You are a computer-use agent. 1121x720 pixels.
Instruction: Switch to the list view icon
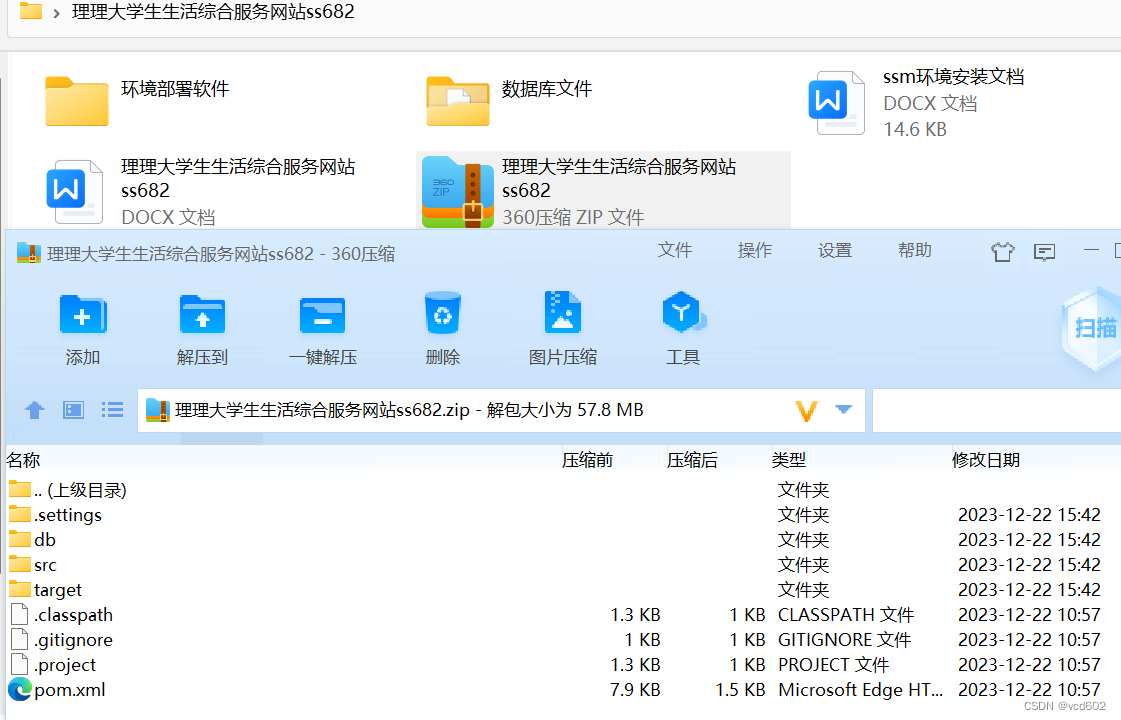coord(112,410)
